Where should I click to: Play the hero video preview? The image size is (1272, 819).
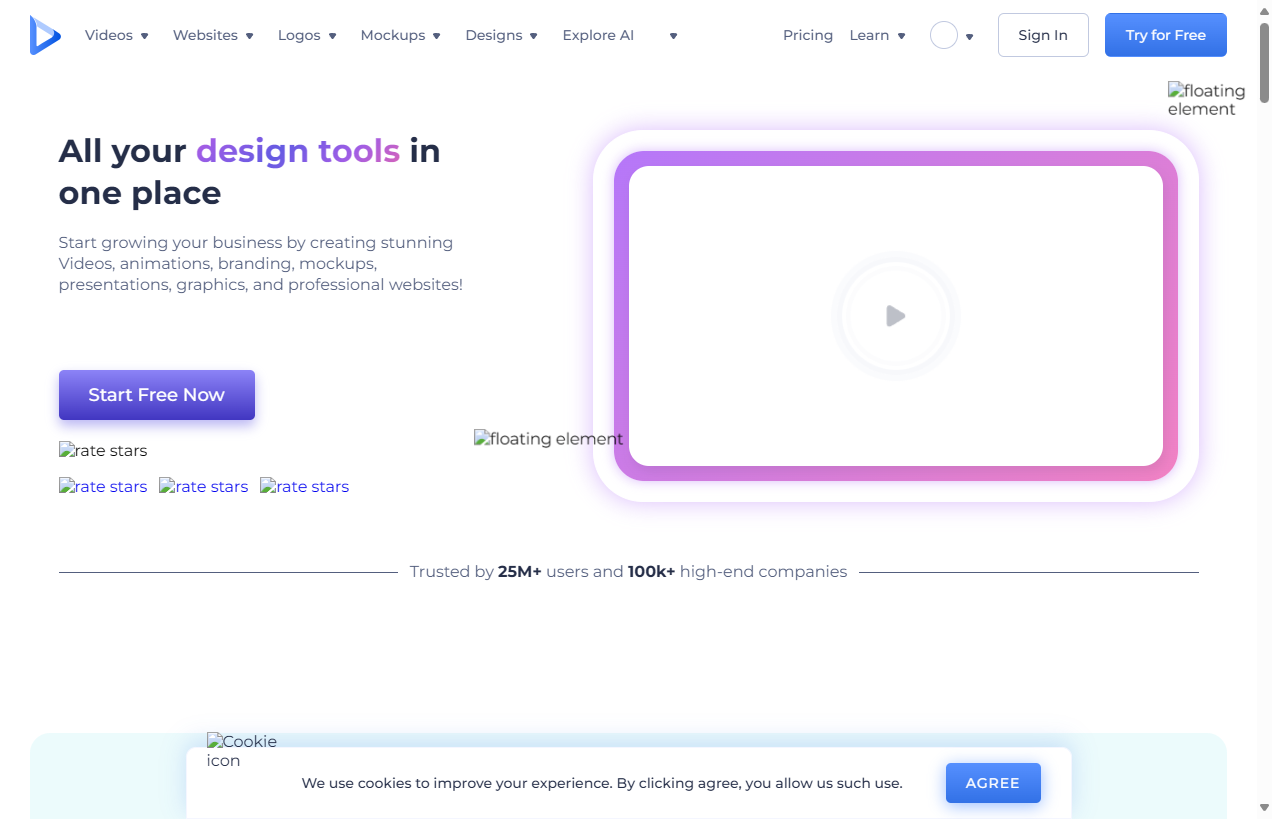coord(895,316)
